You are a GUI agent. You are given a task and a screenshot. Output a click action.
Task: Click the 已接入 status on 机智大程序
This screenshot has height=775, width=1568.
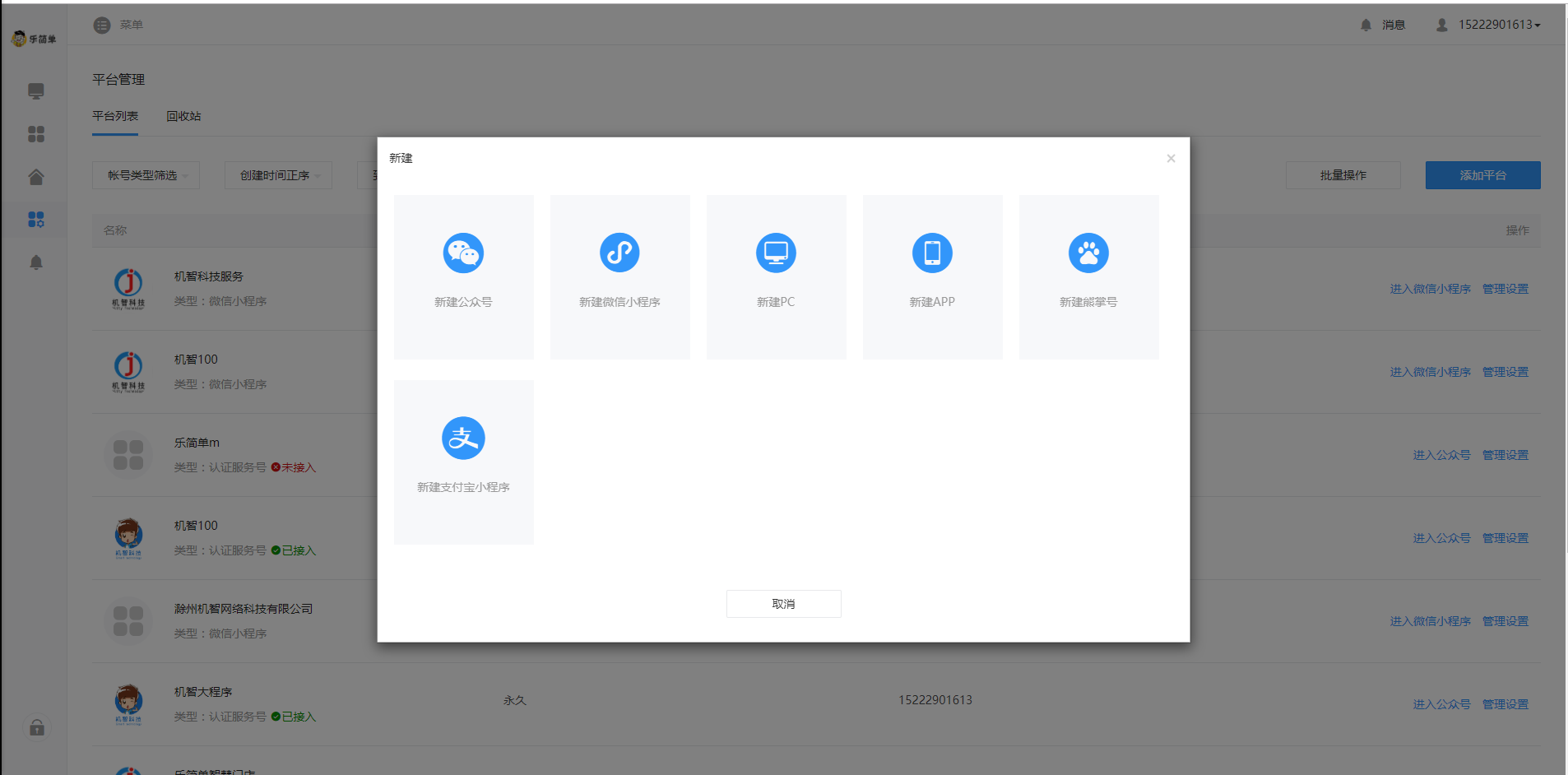[x=294, y=717]
